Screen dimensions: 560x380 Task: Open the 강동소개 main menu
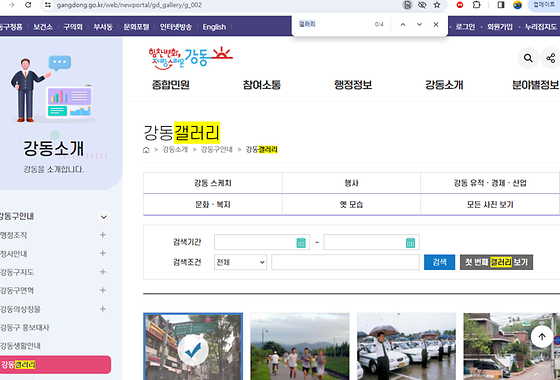444,85
